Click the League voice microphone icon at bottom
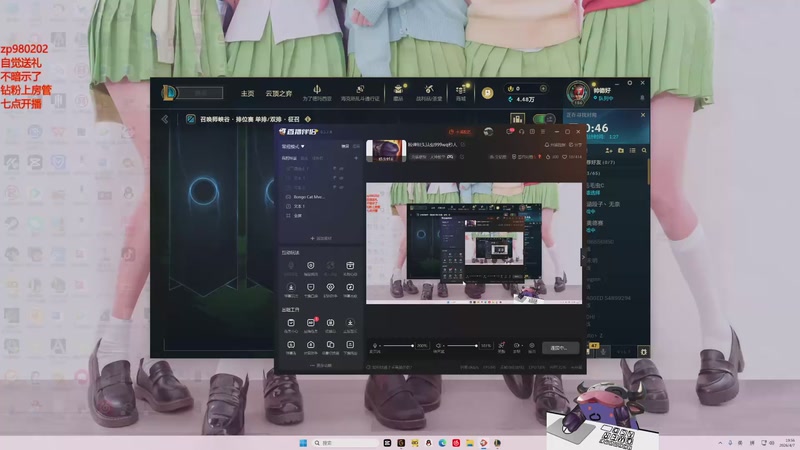This screenshot has height=450, width=800. click(x=604, y=352)
